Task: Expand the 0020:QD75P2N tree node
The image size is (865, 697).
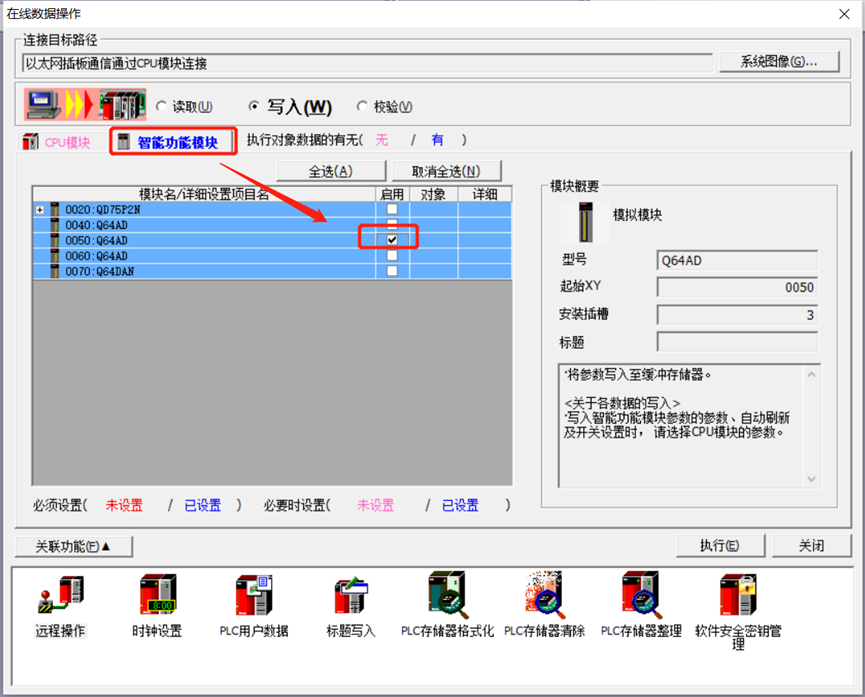Action: pos(40,210)
